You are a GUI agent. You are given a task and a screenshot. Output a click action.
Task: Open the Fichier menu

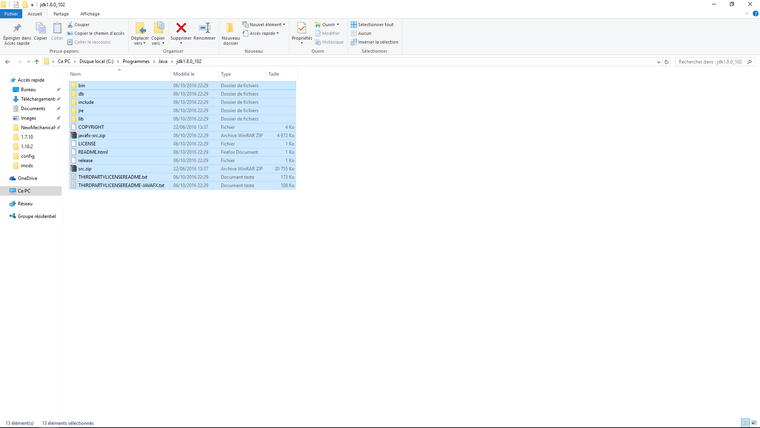click(x=11, y=14)
